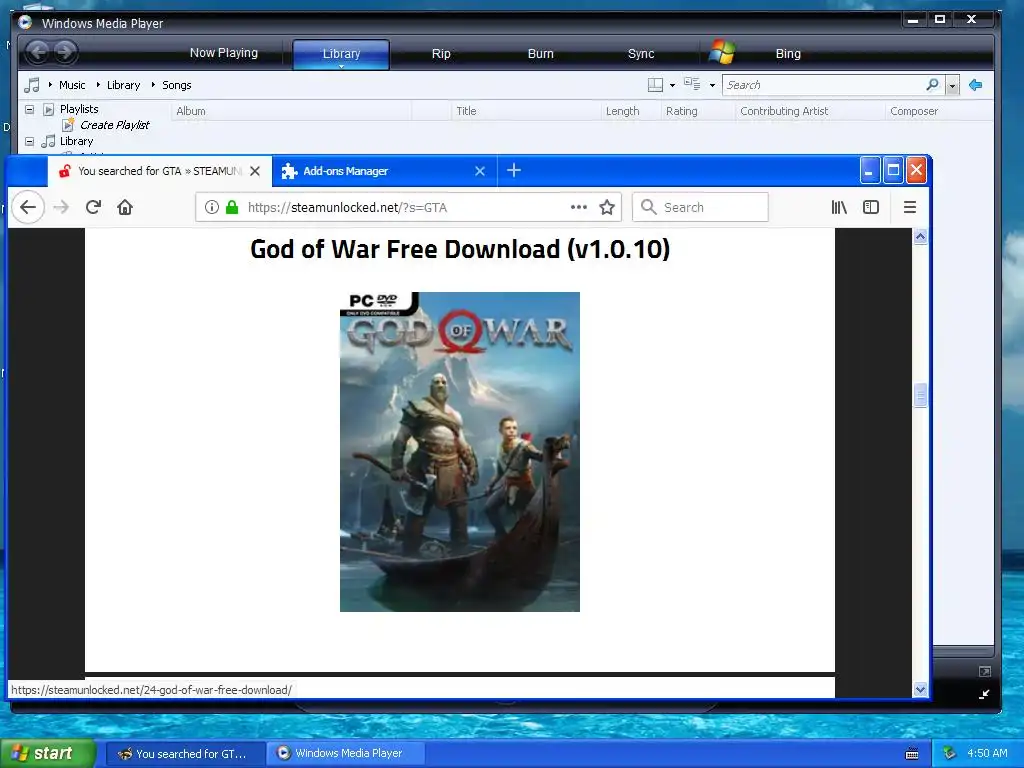The image size is (1024, 768).
Task: Open Media Player search options dropdown
Action: [952, 86]
